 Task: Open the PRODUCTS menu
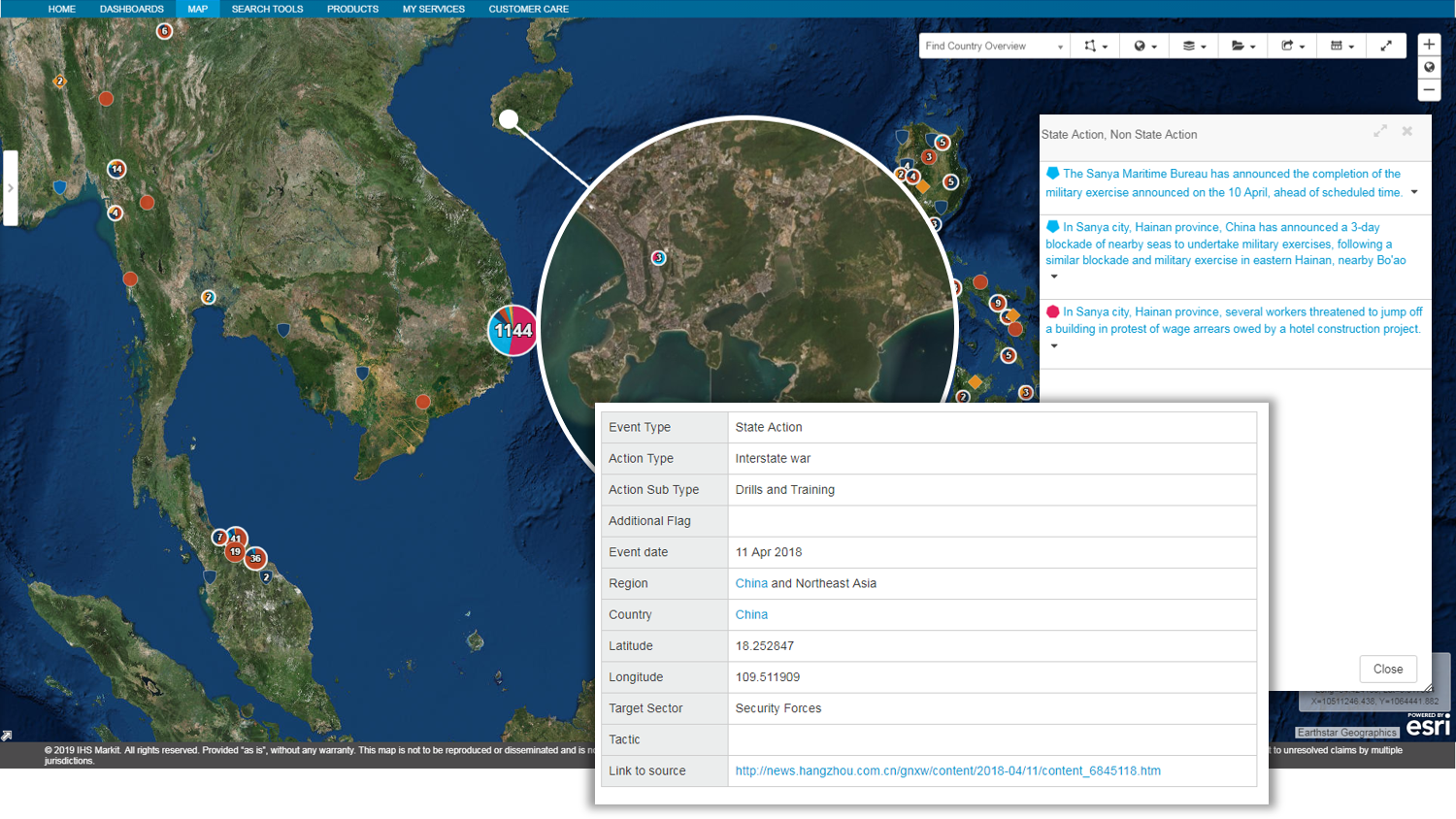click(352, 9)
